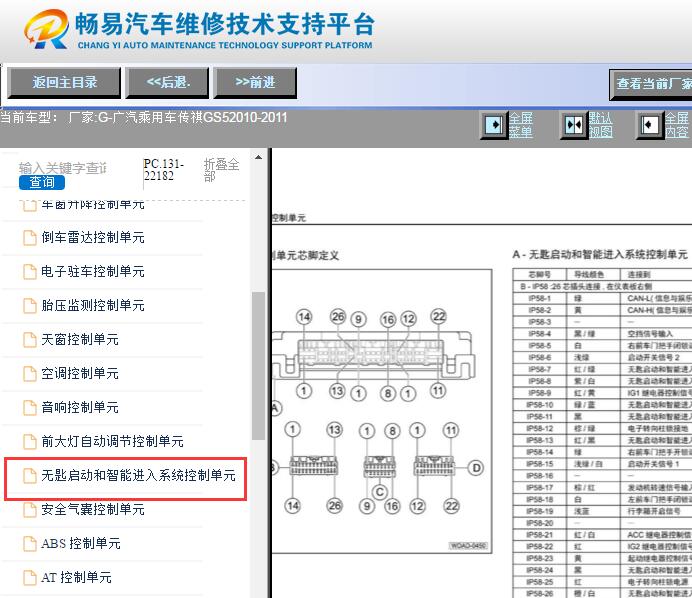Open AT 控制单元 in the tree
The height and width of the screenshot is (598, 692).
[x=76, y=577]
